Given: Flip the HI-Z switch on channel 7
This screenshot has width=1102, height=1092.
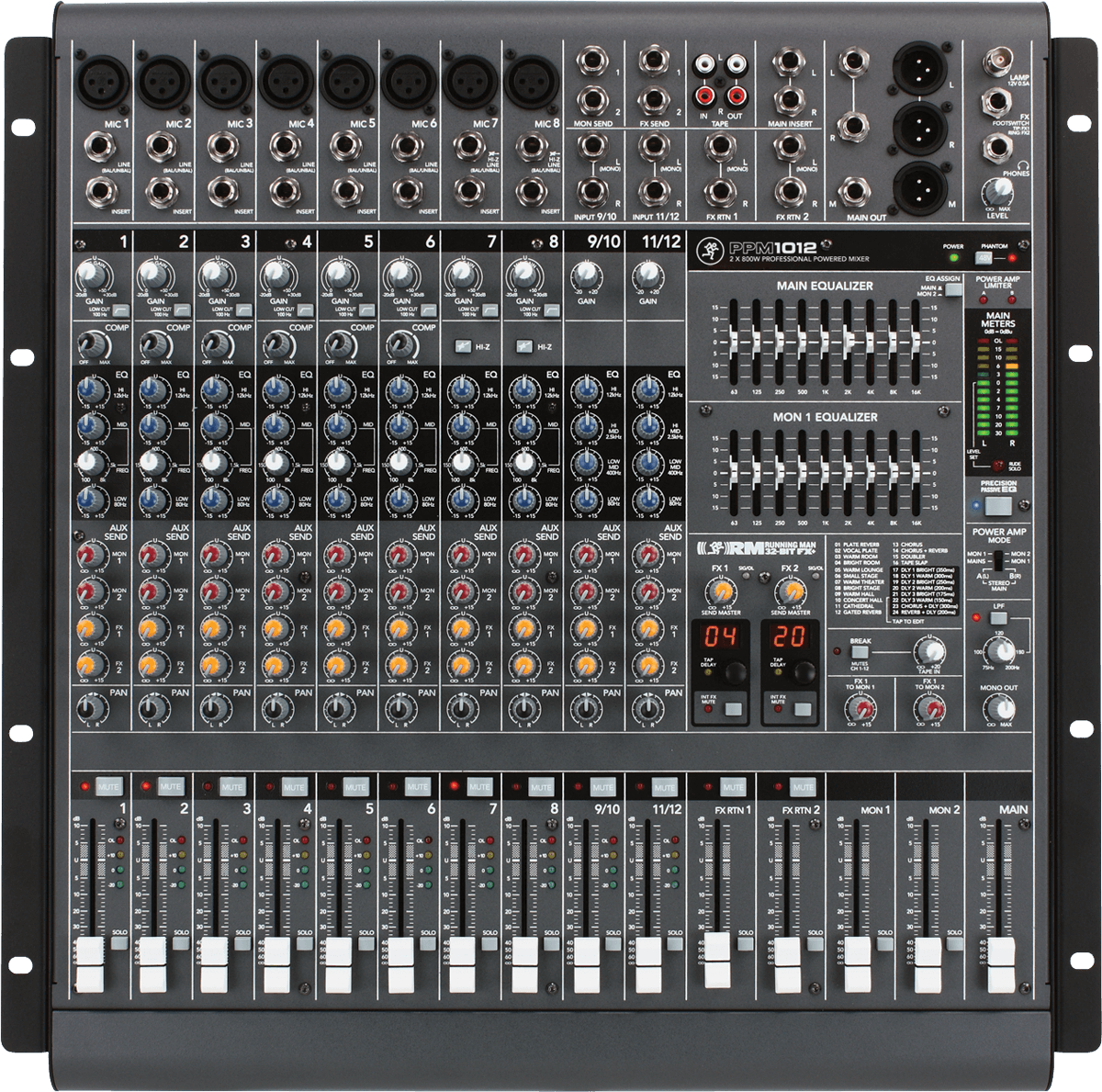Looking at the screenshot, I should point(465,346).
